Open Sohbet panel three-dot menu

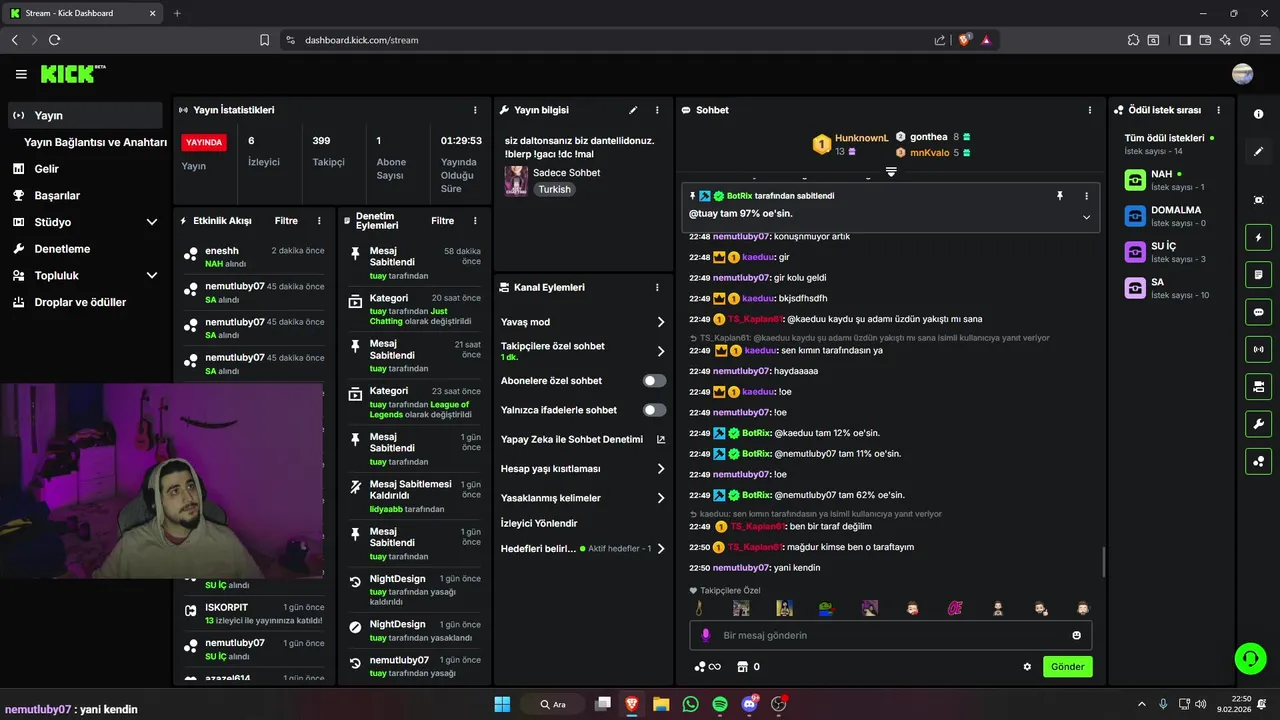click(x=1089, y=110)
